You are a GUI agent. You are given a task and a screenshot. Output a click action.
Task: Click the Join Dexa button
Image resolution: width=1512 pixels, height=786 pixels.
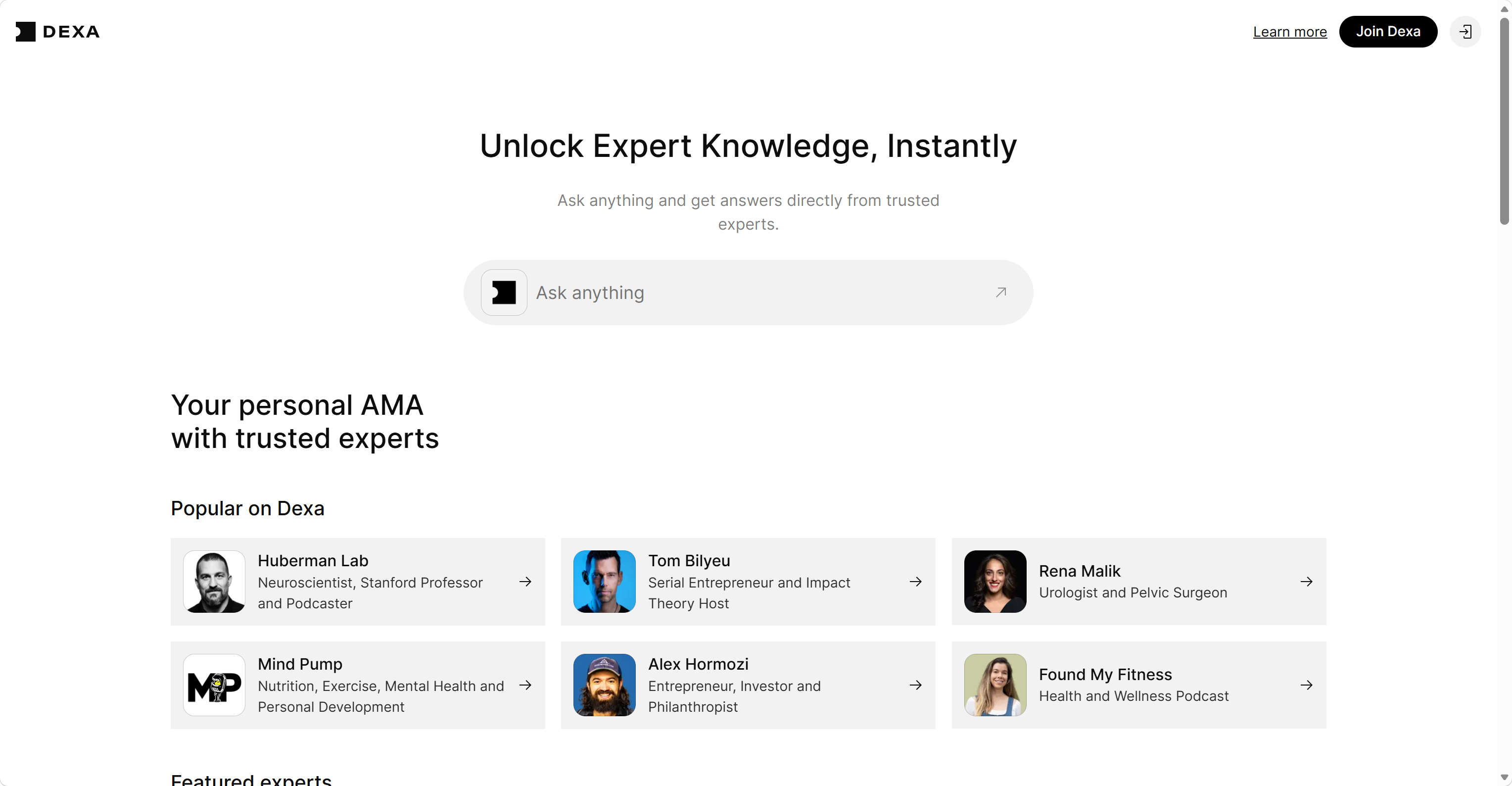pyautogui.click(x=1387, y=32)
